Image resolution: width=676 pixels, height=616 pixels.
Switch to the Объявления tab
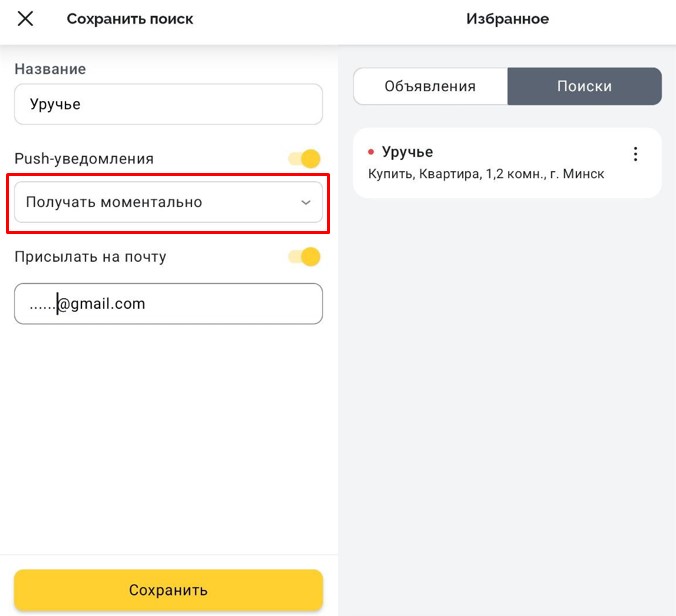[x=430, y=86]
